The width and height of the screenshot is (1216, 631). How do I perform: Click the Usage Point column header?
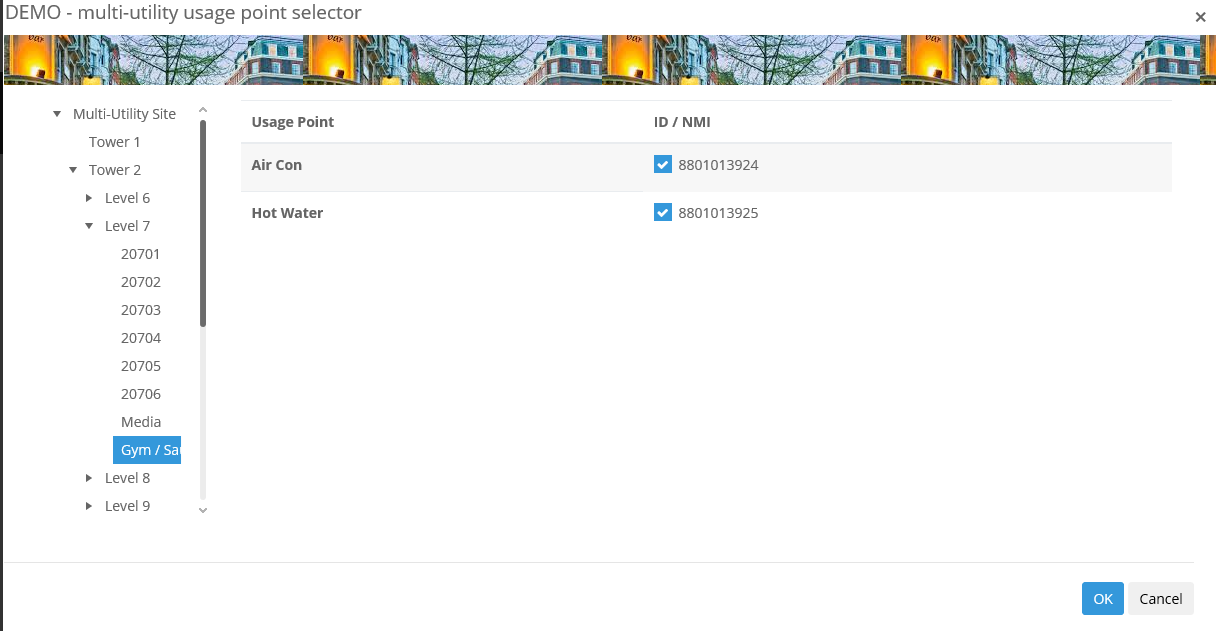click(293, 122)
